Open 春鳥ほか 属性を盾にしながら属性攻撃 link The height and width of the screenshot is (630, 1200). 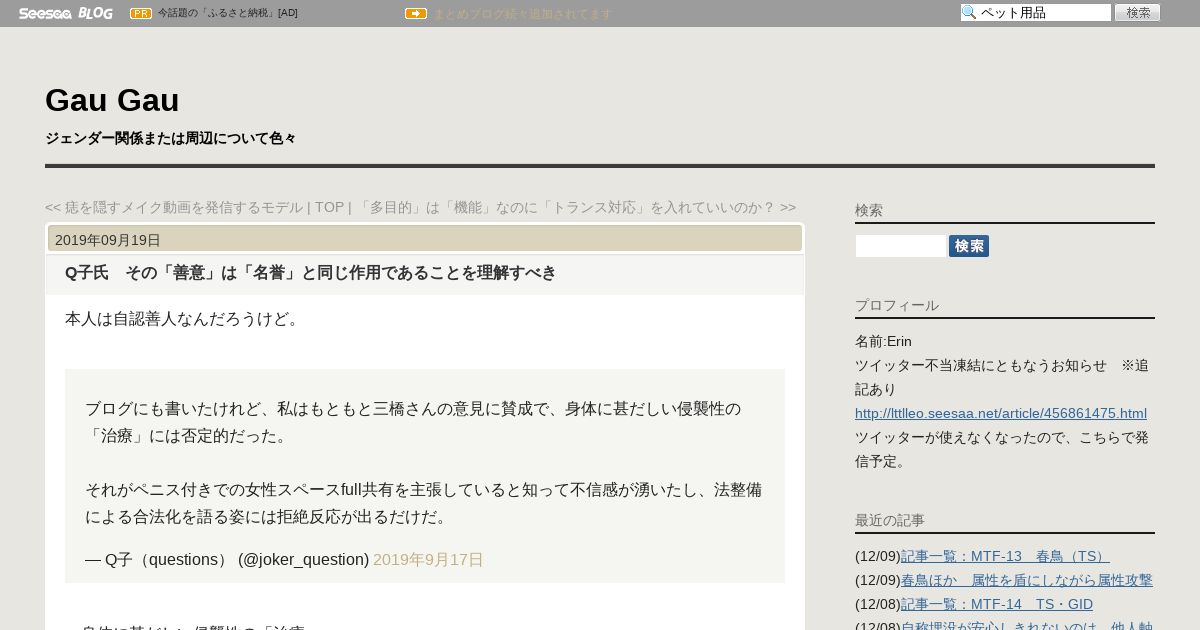[1027, 580]
